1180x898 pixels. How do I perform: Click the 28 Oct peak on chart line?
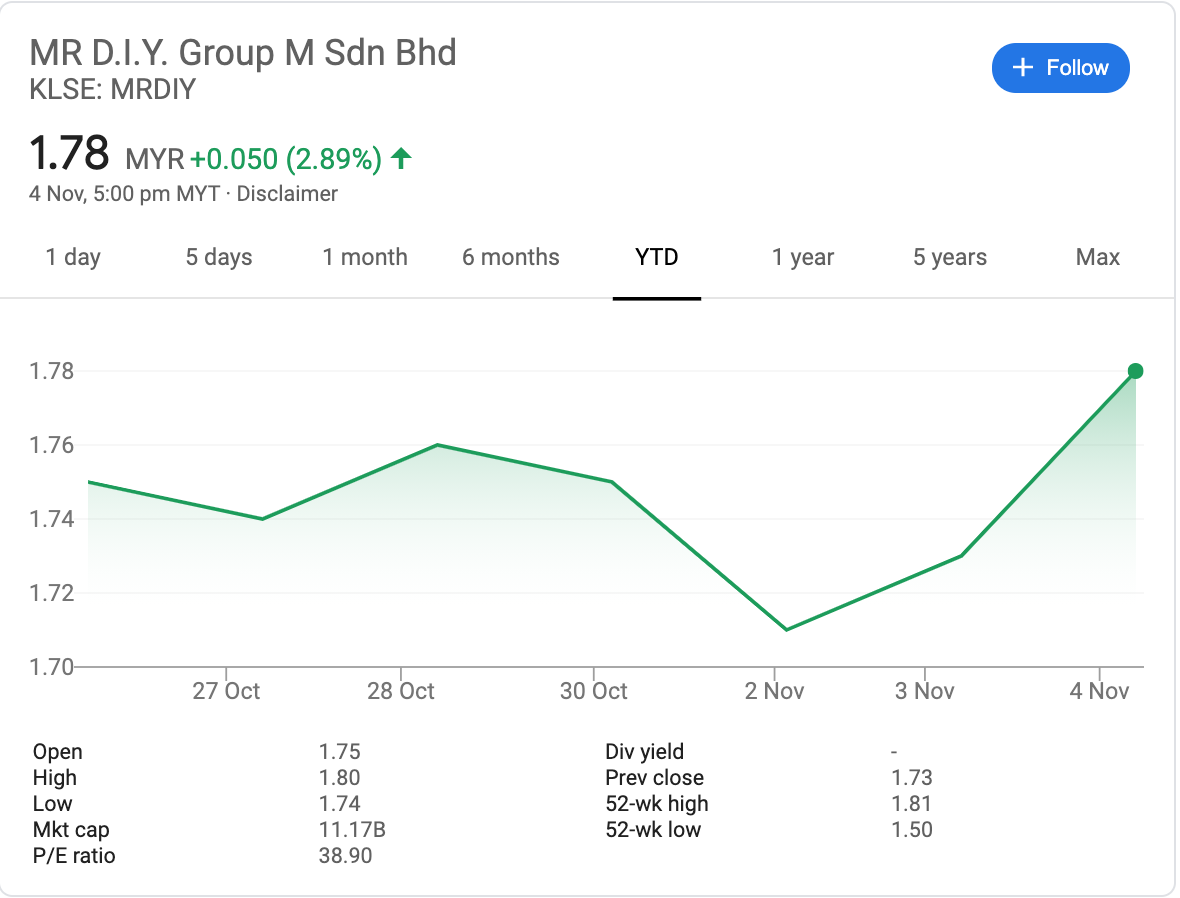click(438, 445)
